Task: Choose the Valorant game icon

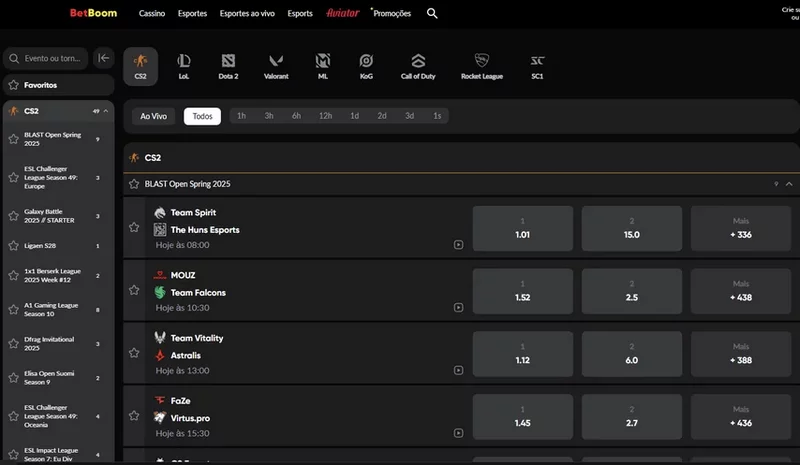Action: (x=275, y=66)
